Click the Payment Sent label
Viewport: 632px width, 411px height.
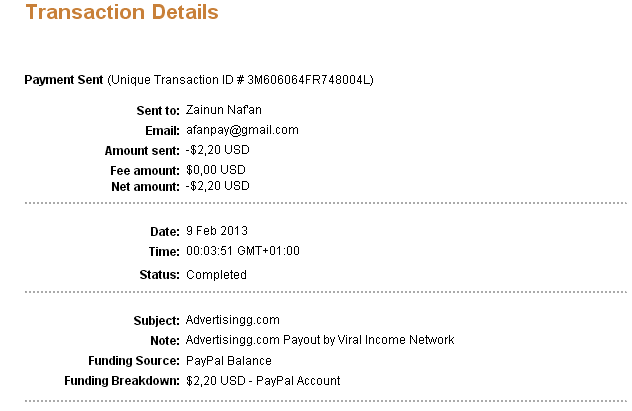point(64,80)
